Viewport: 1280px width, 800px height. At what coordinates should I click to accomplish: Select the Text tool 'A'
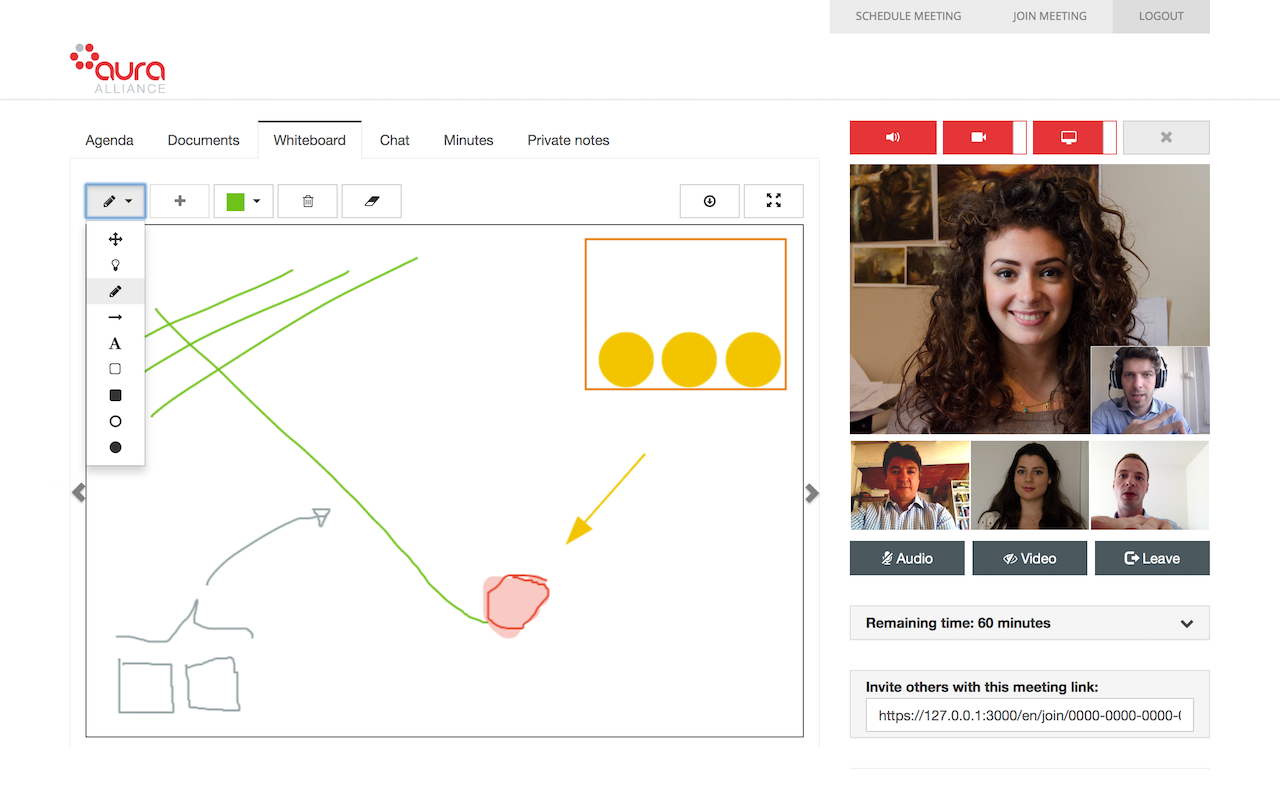click(115, 343)
